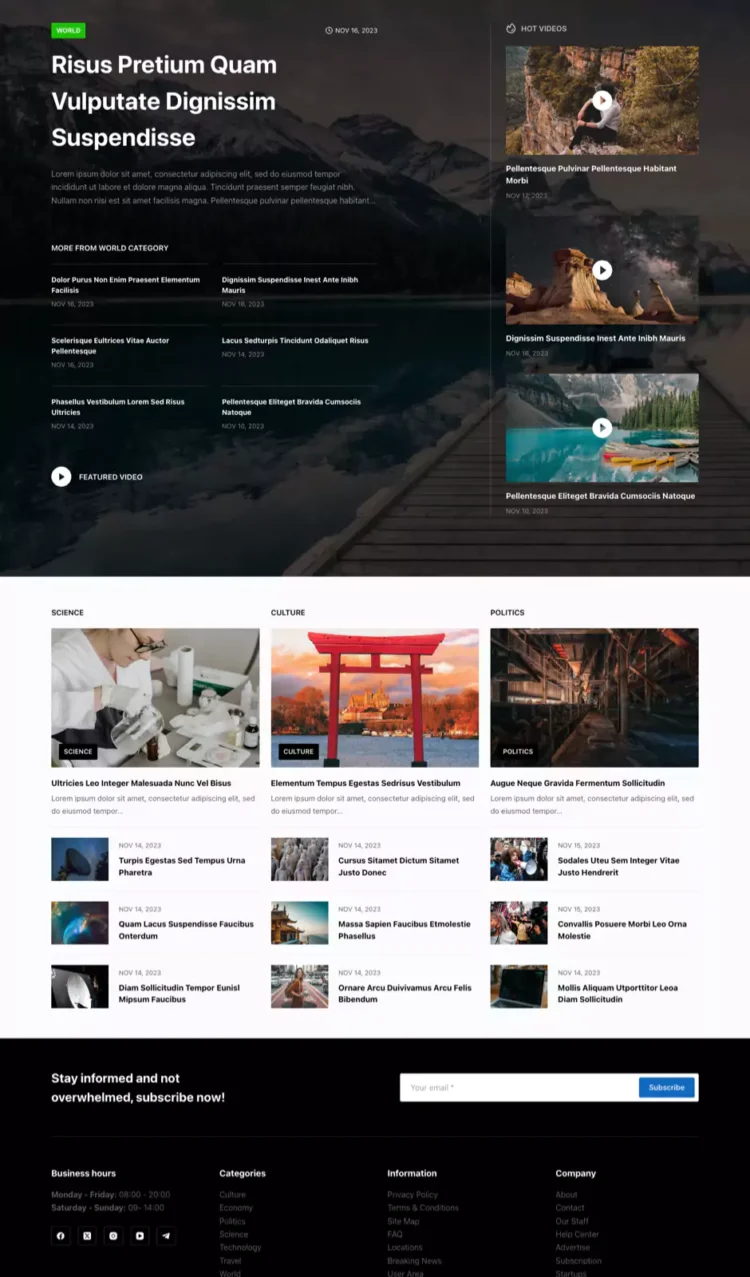Image resolution: width=750 pixels, height=1277 pixels.
Task: Click the Facebook icon in the footer
Action: [61, 1236]
